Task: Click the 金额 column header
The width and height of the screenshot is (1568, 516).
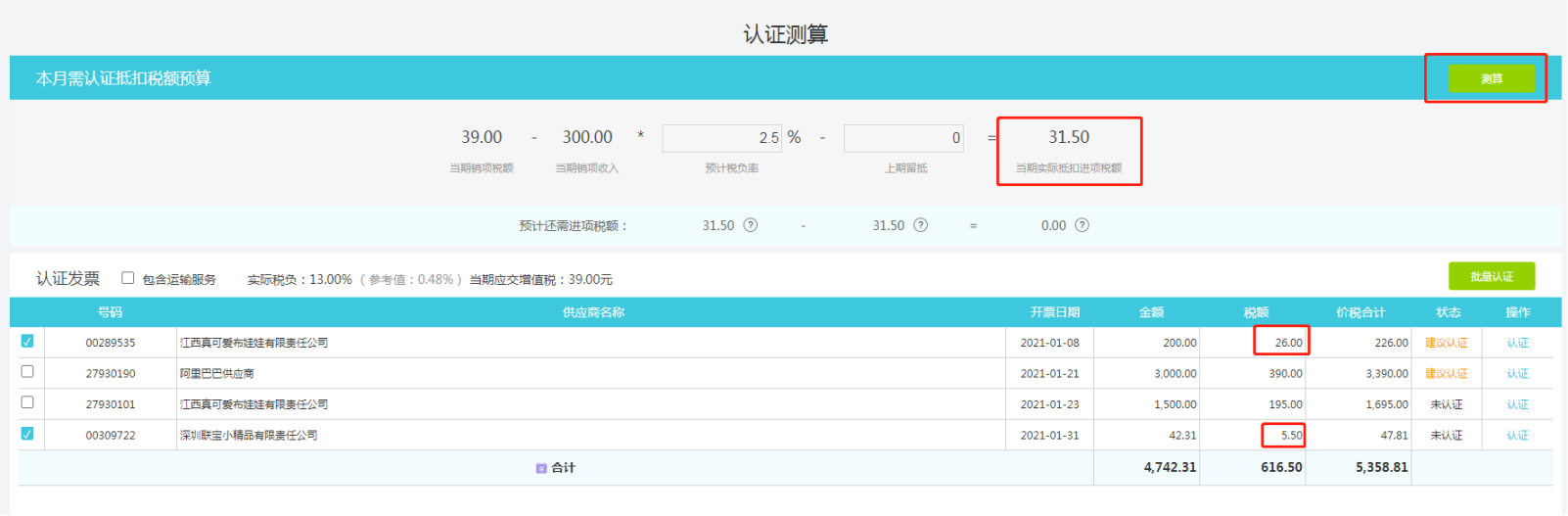Action: [1152, 312]
